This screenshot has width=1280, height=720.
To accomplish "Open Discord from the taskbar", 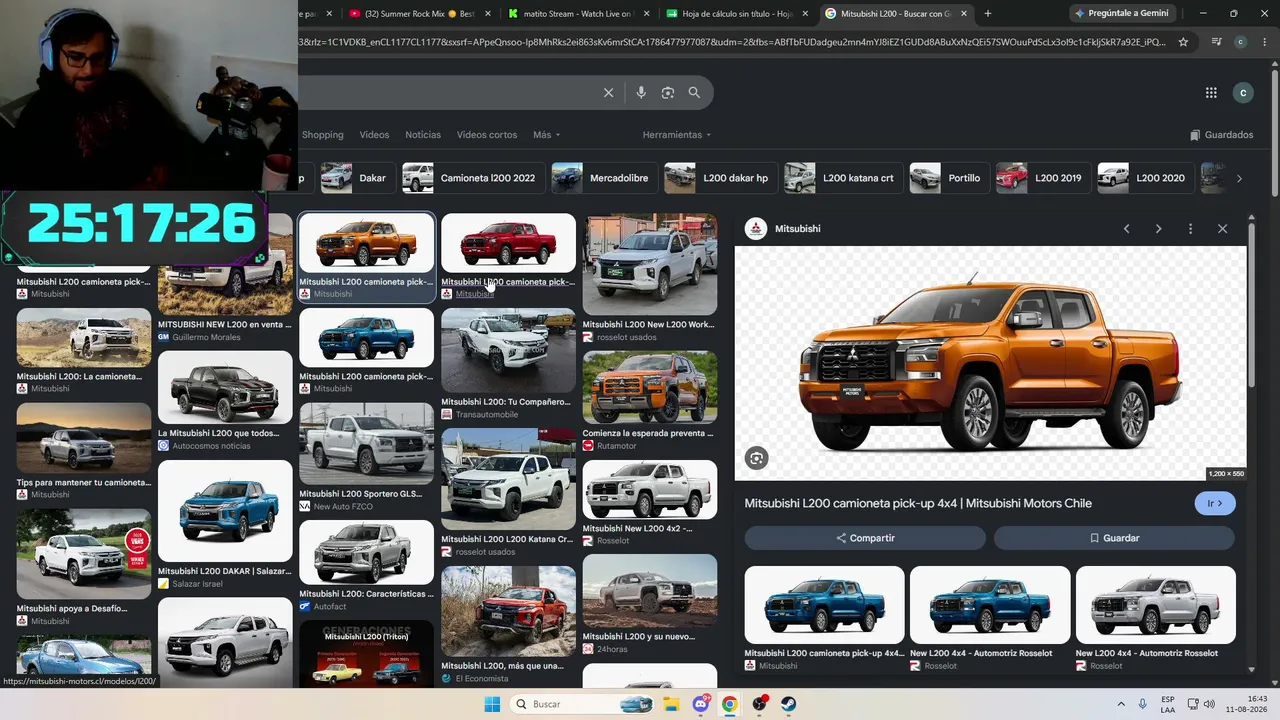I will [702, 704].
